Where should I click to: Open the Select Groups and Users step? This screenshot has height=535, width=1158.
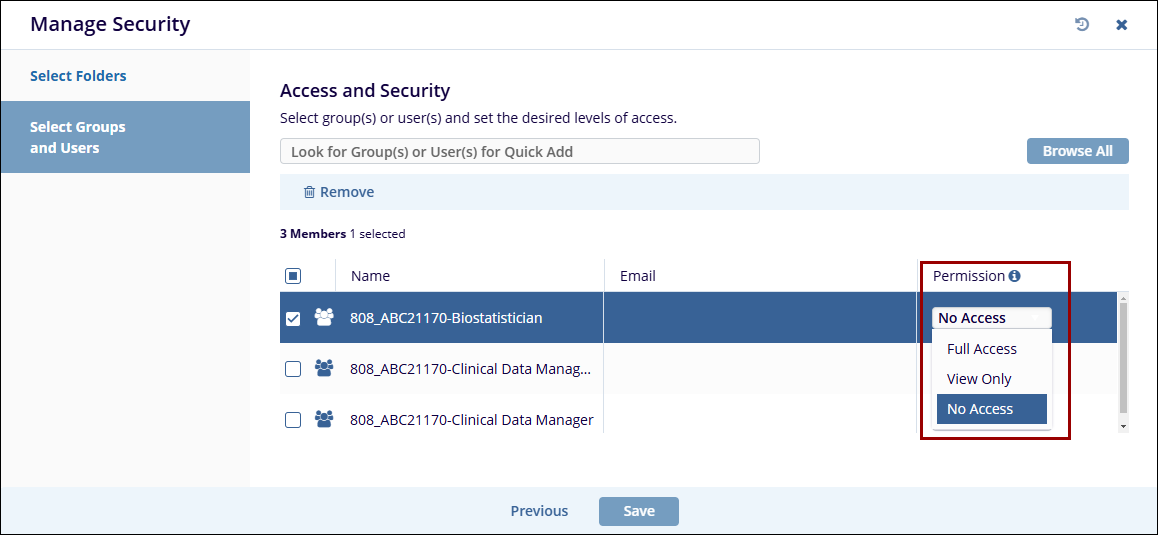tap(78, 137)
